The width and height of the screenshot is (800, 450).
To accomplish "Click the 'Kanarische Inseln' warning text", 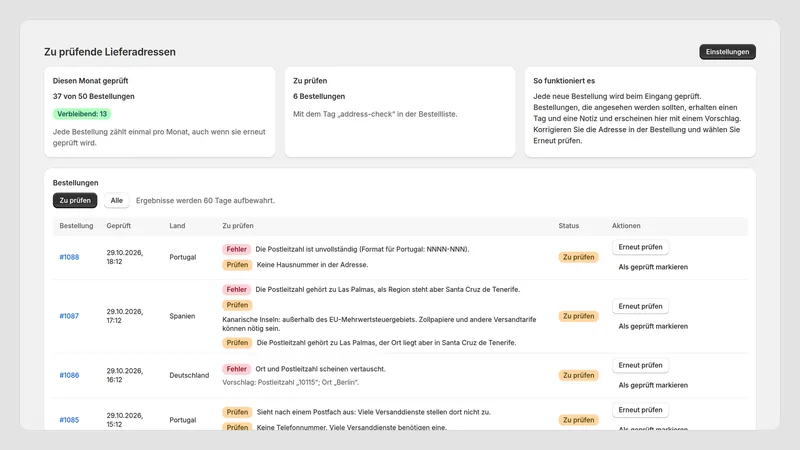I will pos(379,324).
